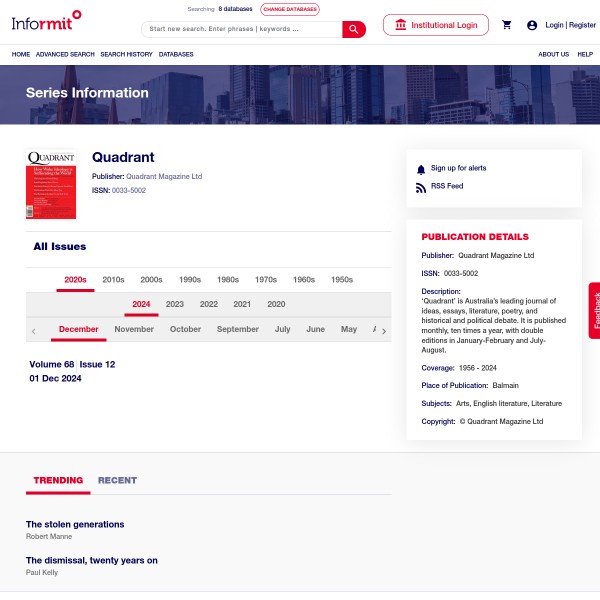Open Advanced Search from navigation
Viewport: 600px width, 600px height.
click(x=65, y=54)
